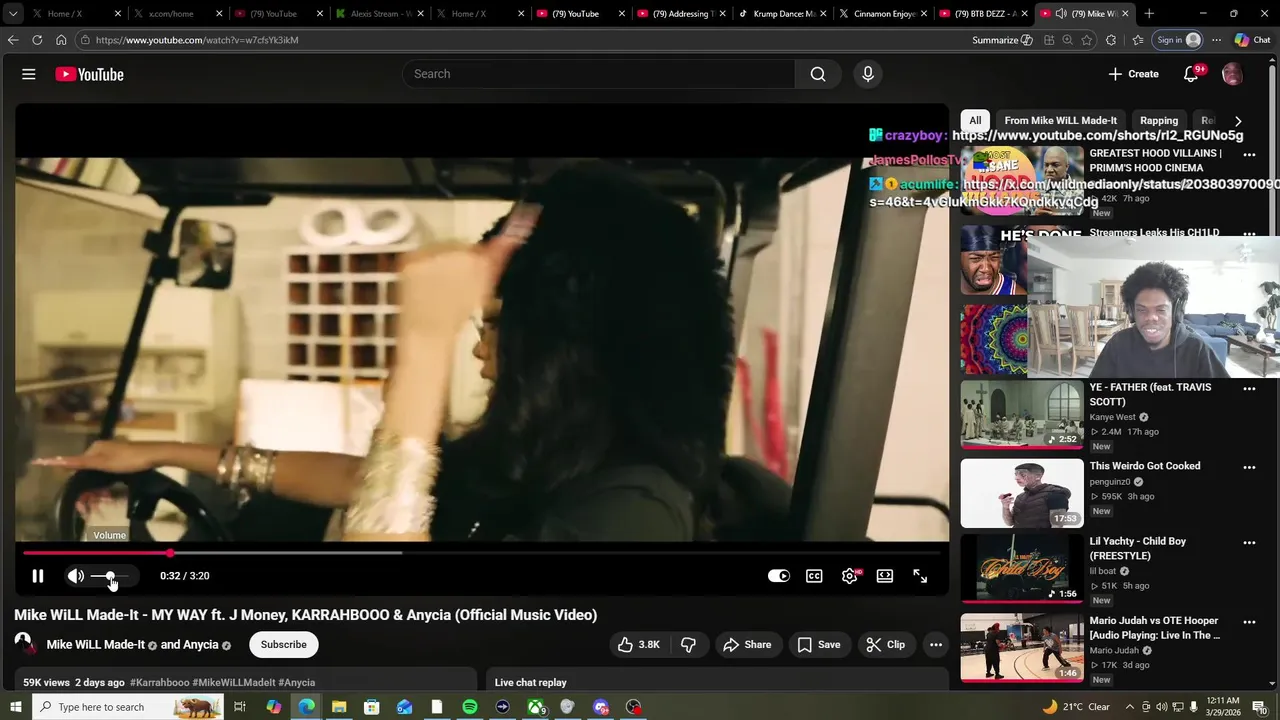Like the video with thumbs up
The image size is (1280, 720).
click(639, 645)
